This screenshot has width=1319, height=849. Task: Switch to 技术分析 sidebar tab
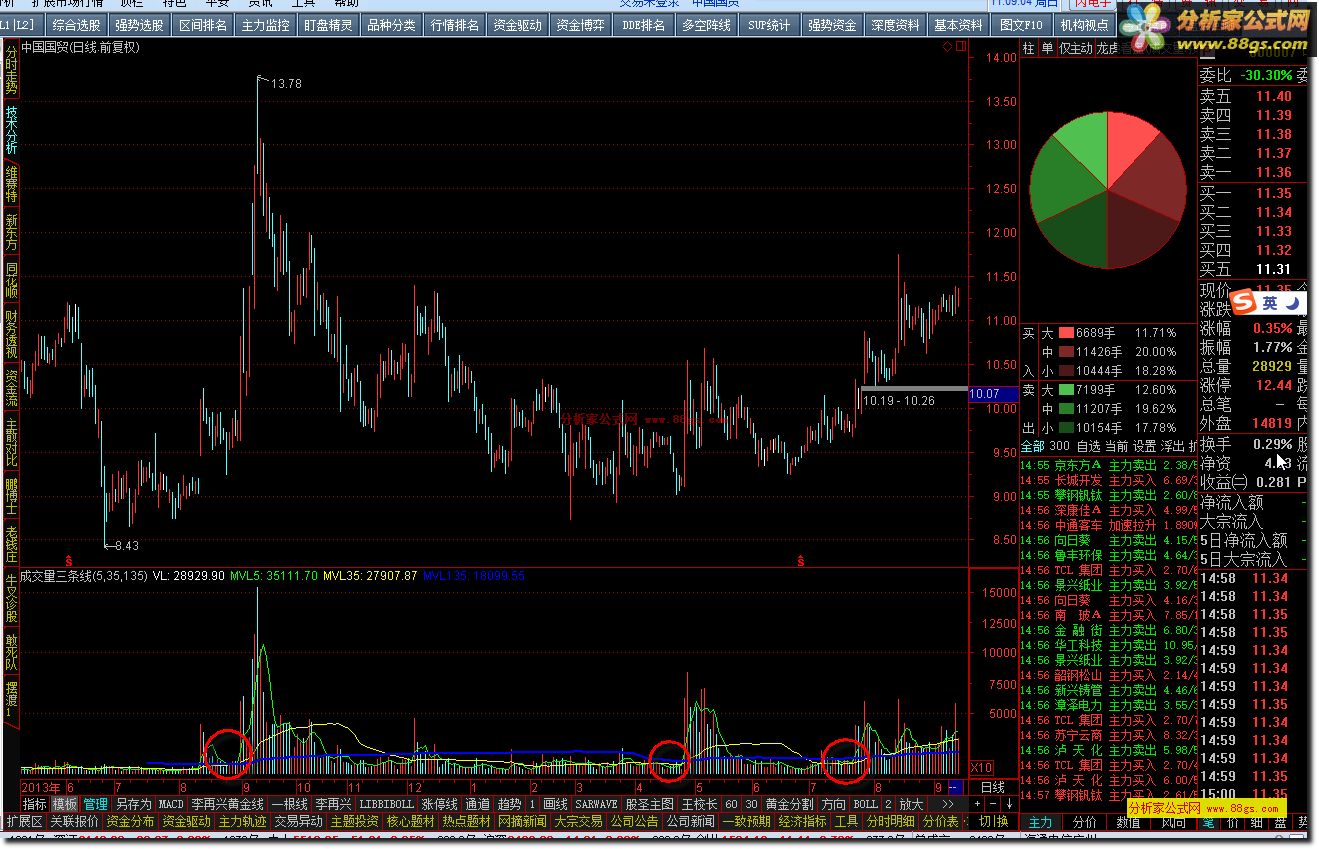(x=11, y=129)
